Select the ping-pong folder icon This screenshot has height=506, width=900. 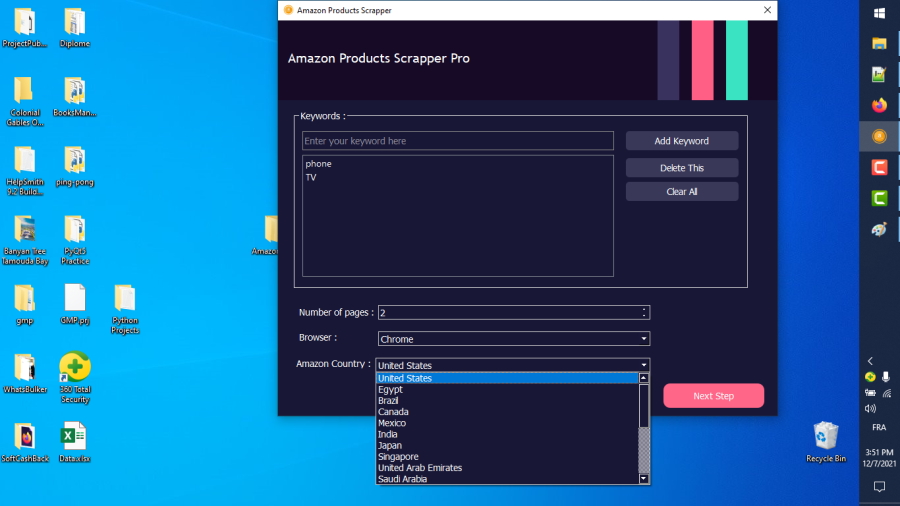(75, 166)
